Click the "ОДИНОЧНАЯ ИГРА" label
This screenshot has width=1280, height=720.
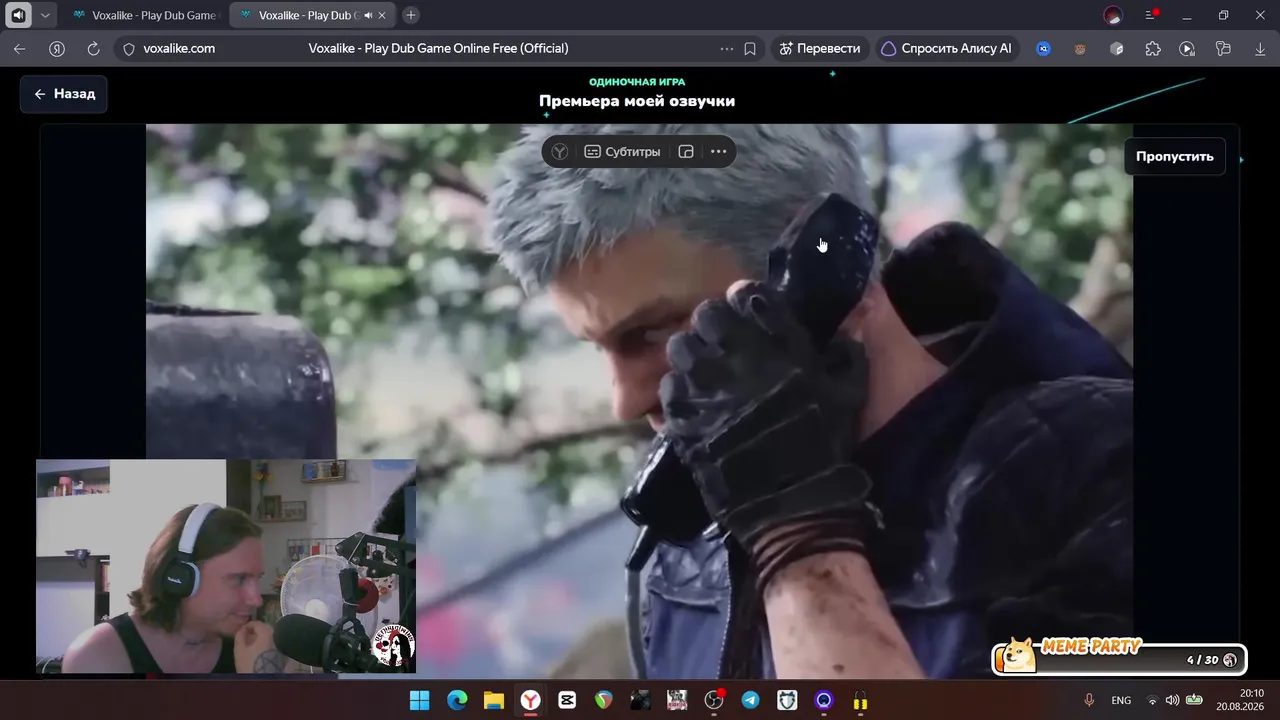tap(637, 82)
